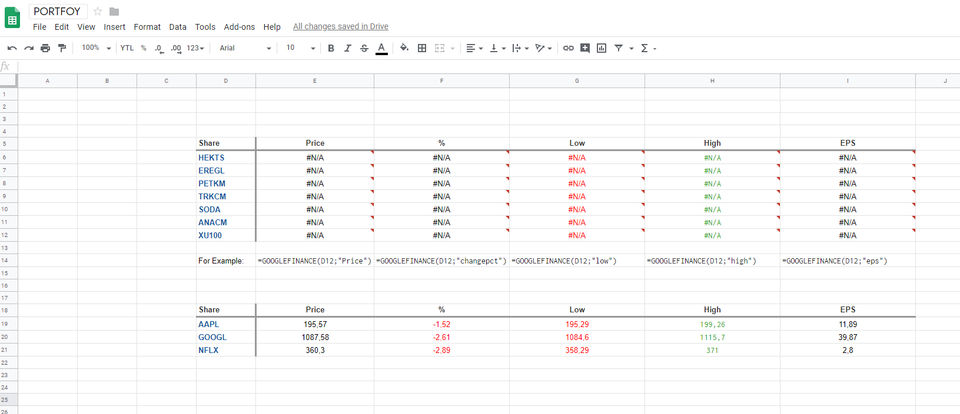Screen dimensions: 960x414
Task: Select GOOGL price cell 1087,58
Action: [x=315, y=337]
